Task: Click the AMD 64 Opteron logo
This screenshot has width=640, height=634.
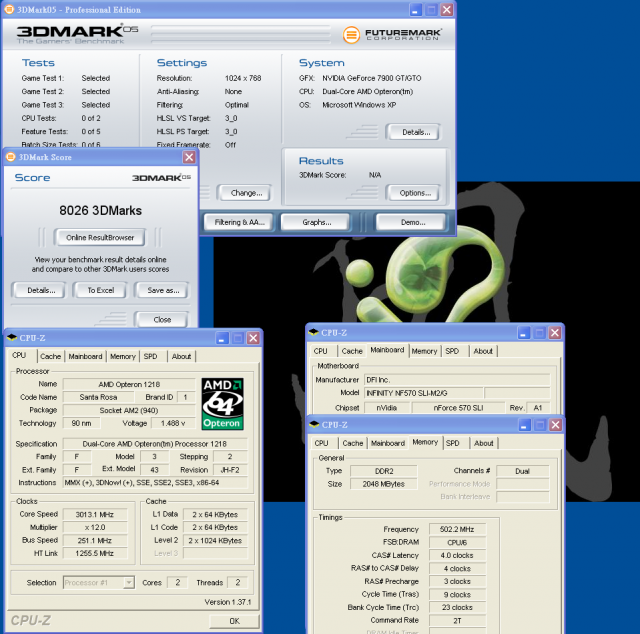Action: point(222,404)
